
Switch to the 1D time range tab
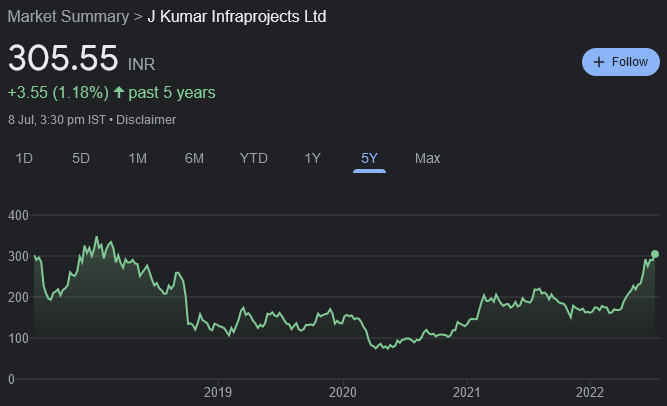(24, 158)
